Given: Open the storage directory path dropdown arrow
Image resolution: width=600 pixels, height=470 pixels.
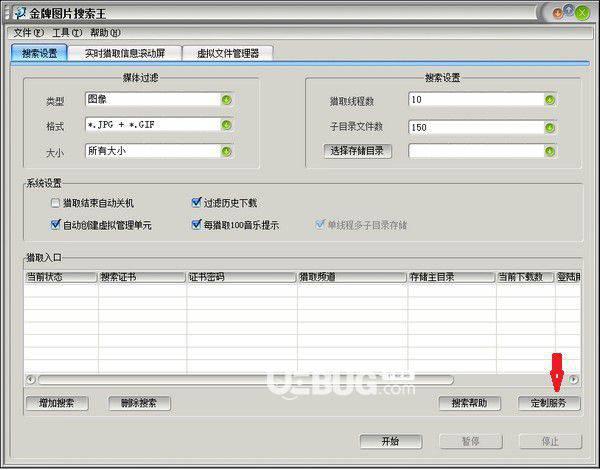Looking at the screenshot, I should (550, 151).
